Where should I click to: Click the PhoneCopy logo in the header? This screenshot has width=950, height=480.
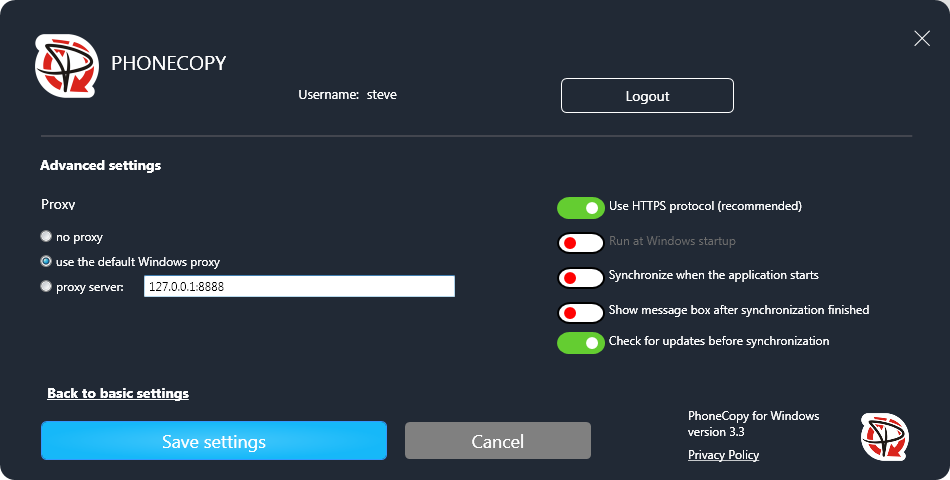click(67, 66)
